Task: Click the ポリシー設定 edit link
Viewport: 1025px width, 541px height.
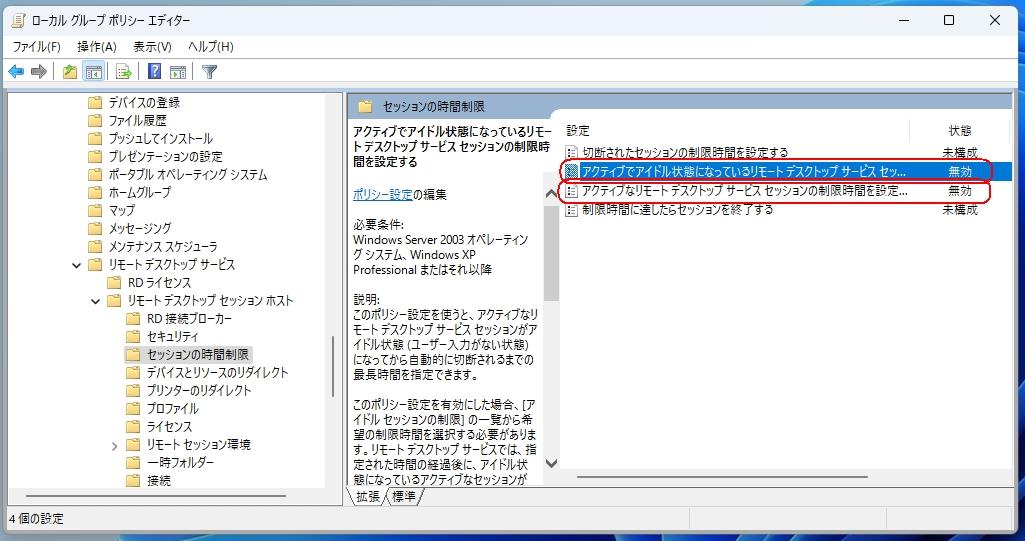Action: [382, 194]
